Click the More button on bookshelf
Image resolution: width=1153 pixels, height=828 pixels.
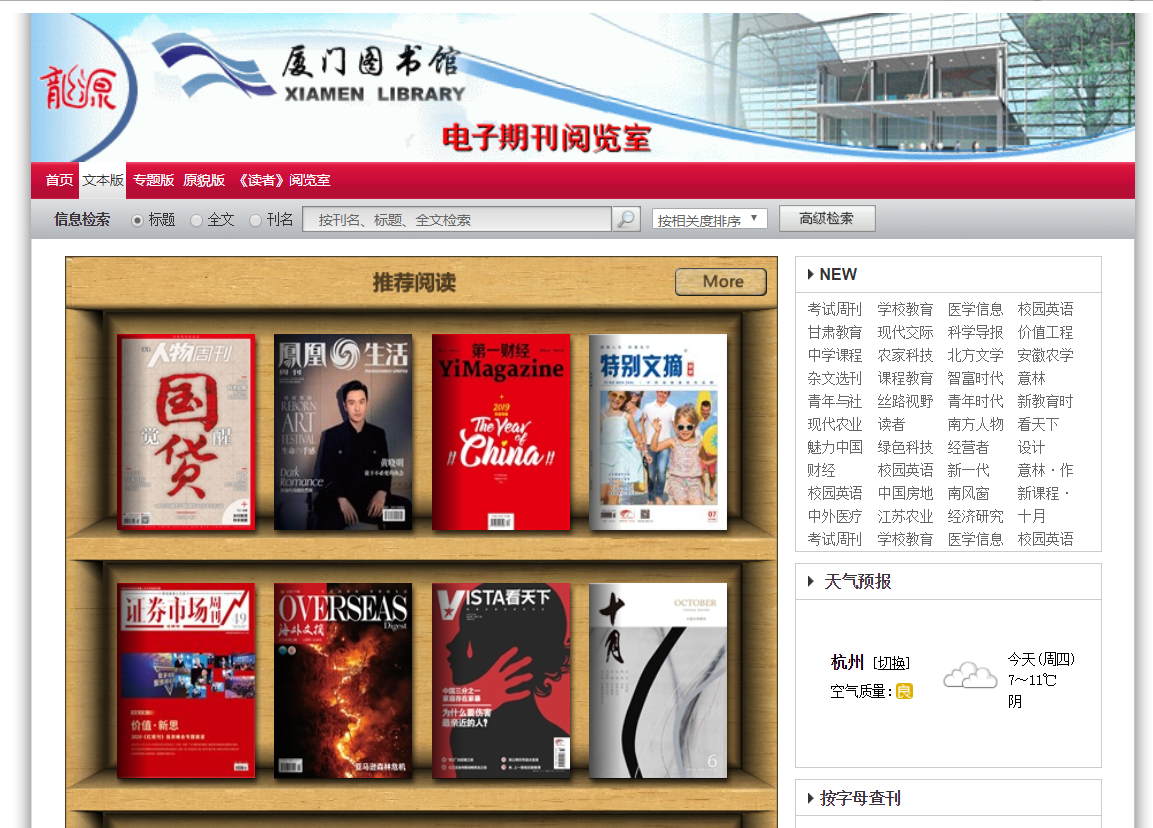(x=721, y=282)
